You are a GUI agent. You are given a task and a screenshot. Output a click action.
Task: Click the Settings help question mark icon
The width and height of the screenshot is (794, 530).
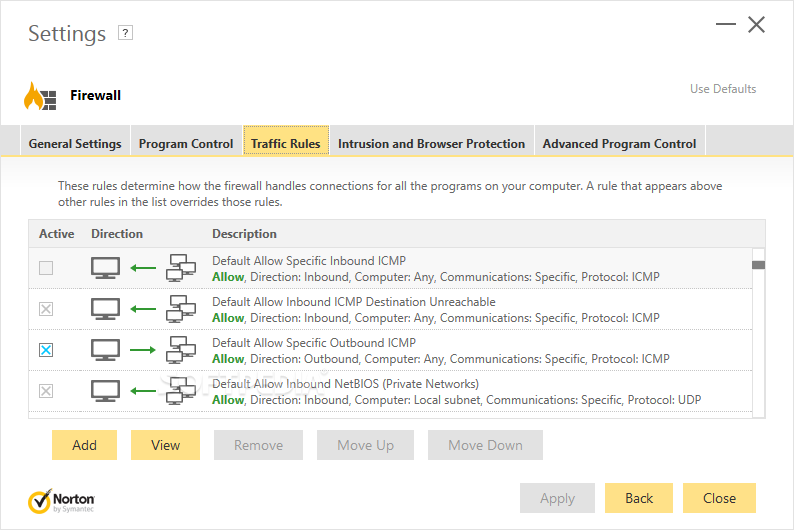pyautogui.click(x=125, y=33)
